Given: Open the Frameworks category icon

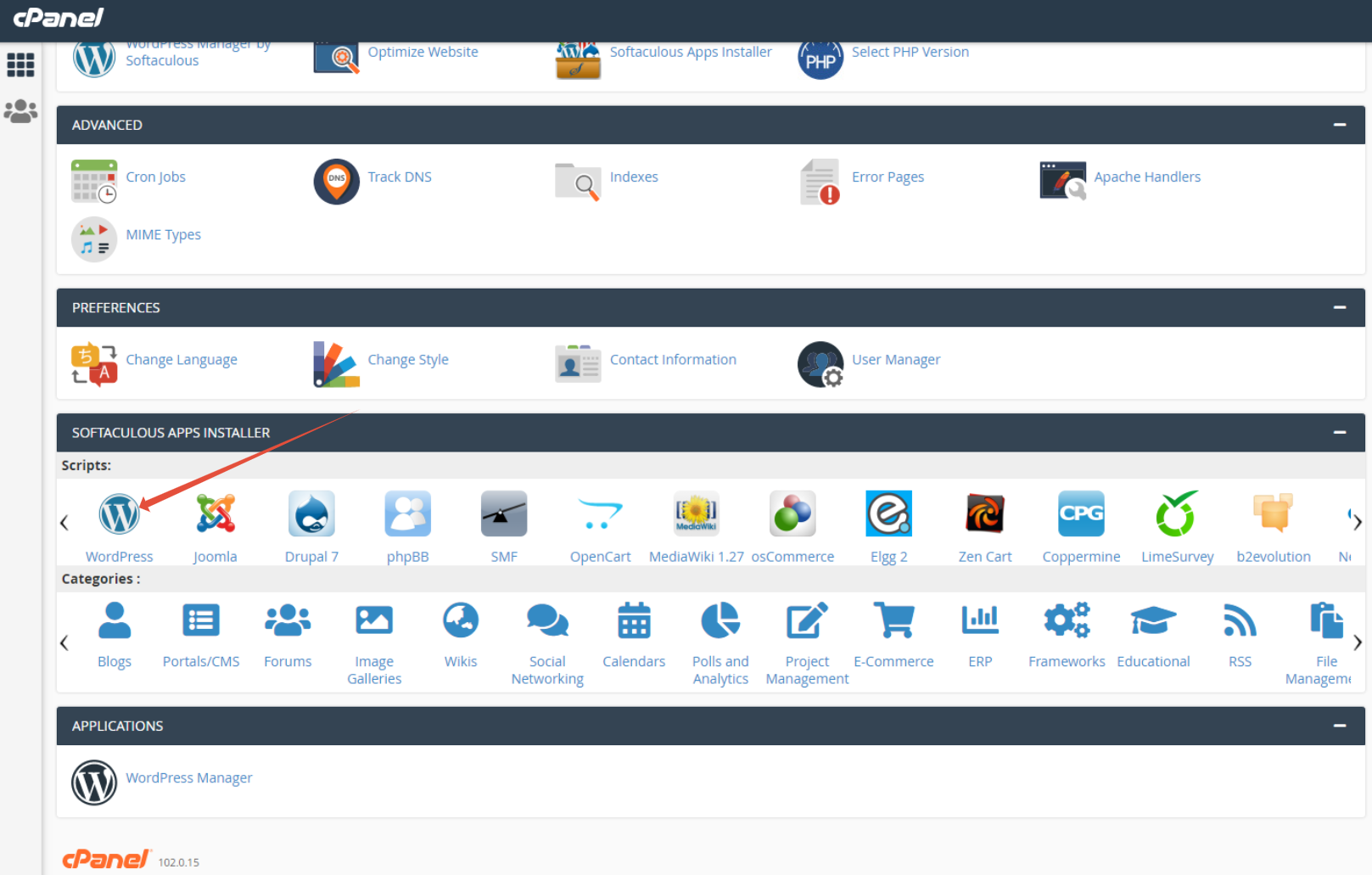Looking at the screenshot, I should click(x=1067, y=620).
